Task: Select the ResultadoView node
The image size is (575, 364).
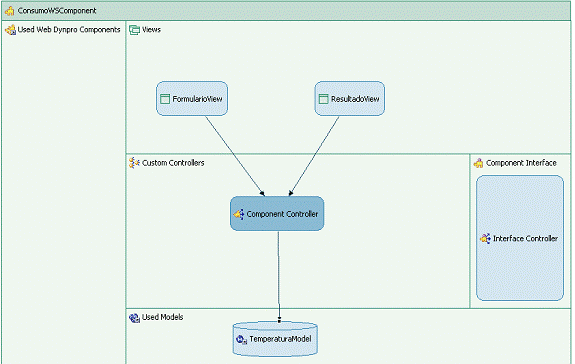Action: tap(350, 99)
